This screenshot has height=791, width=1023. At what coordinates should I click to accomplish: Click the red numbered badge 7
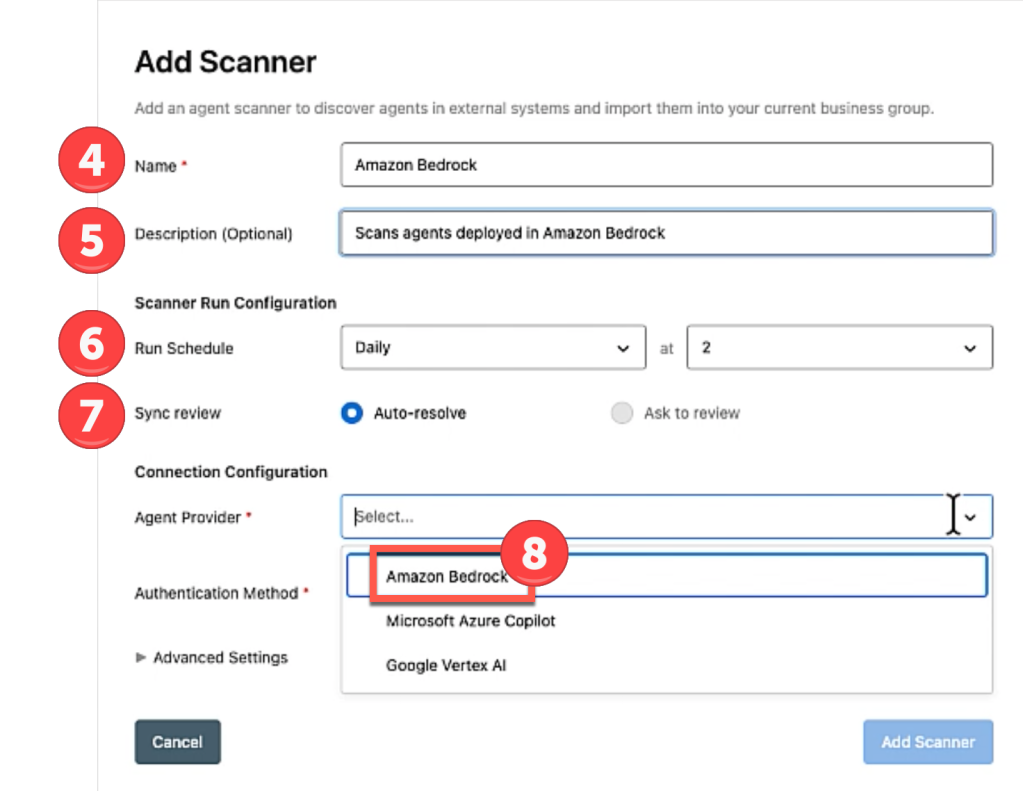point(90,416)
